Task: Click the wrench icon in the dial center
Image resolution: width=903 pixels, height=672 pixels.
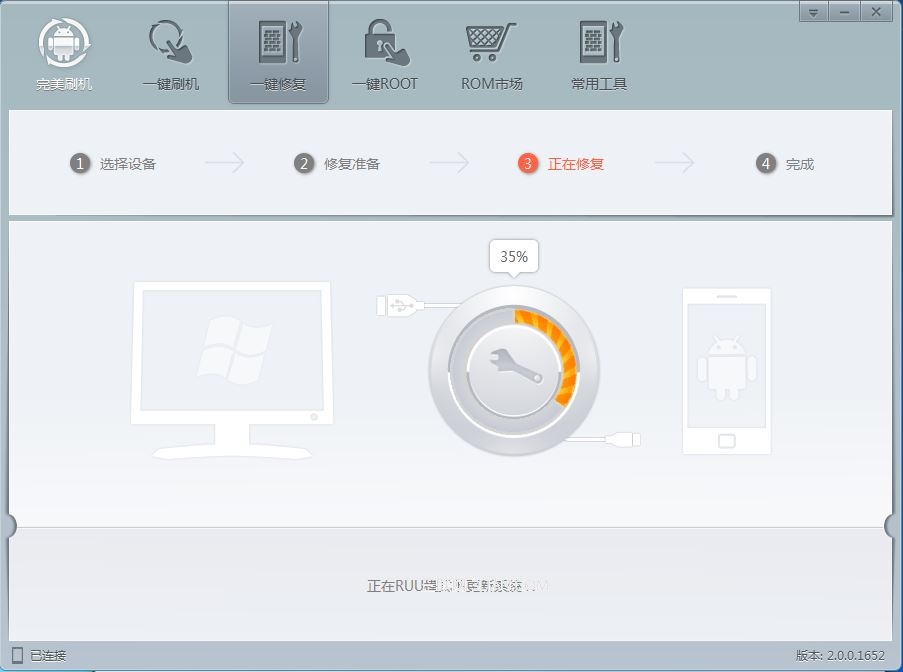Action: pos(515,366)
